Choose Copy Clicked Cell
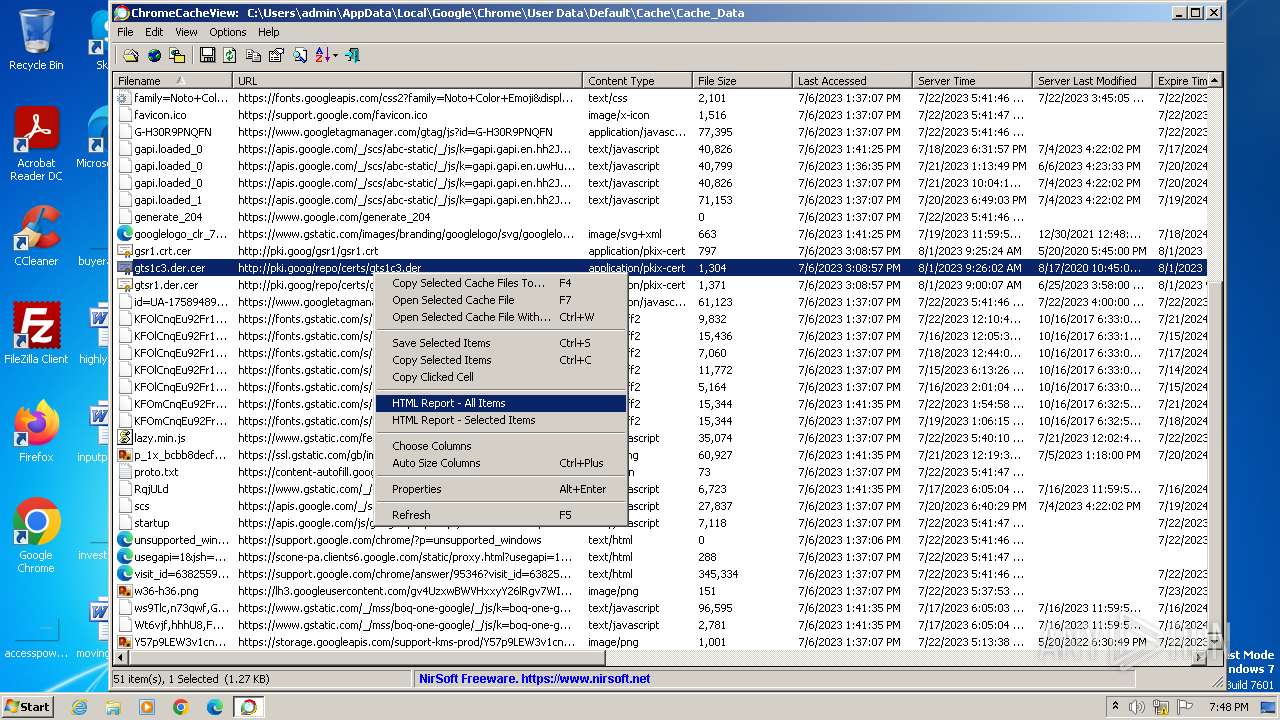 point(501,377)
